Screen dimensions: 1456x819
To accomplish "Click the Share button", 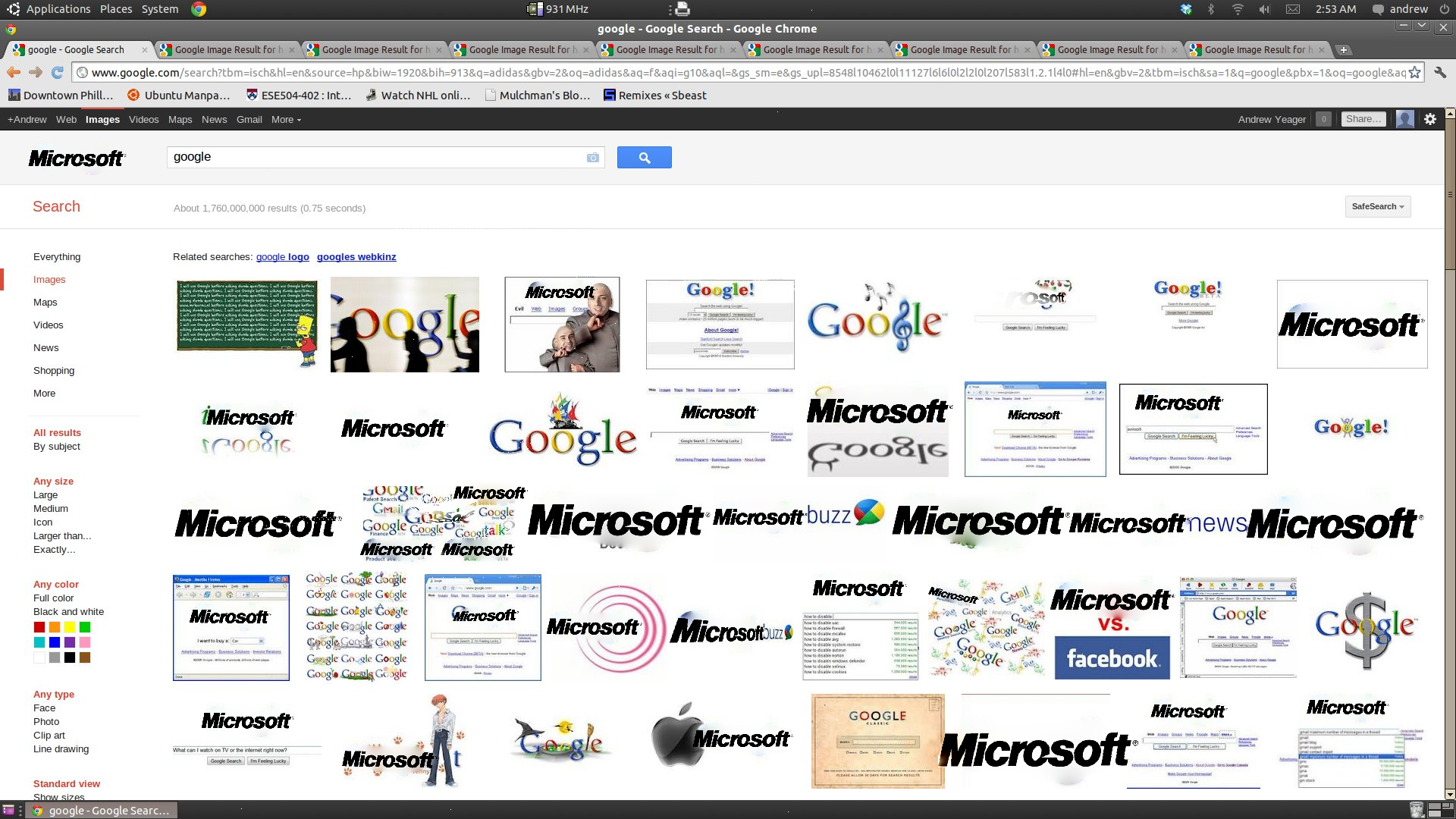I will (x=1363, y=119).
